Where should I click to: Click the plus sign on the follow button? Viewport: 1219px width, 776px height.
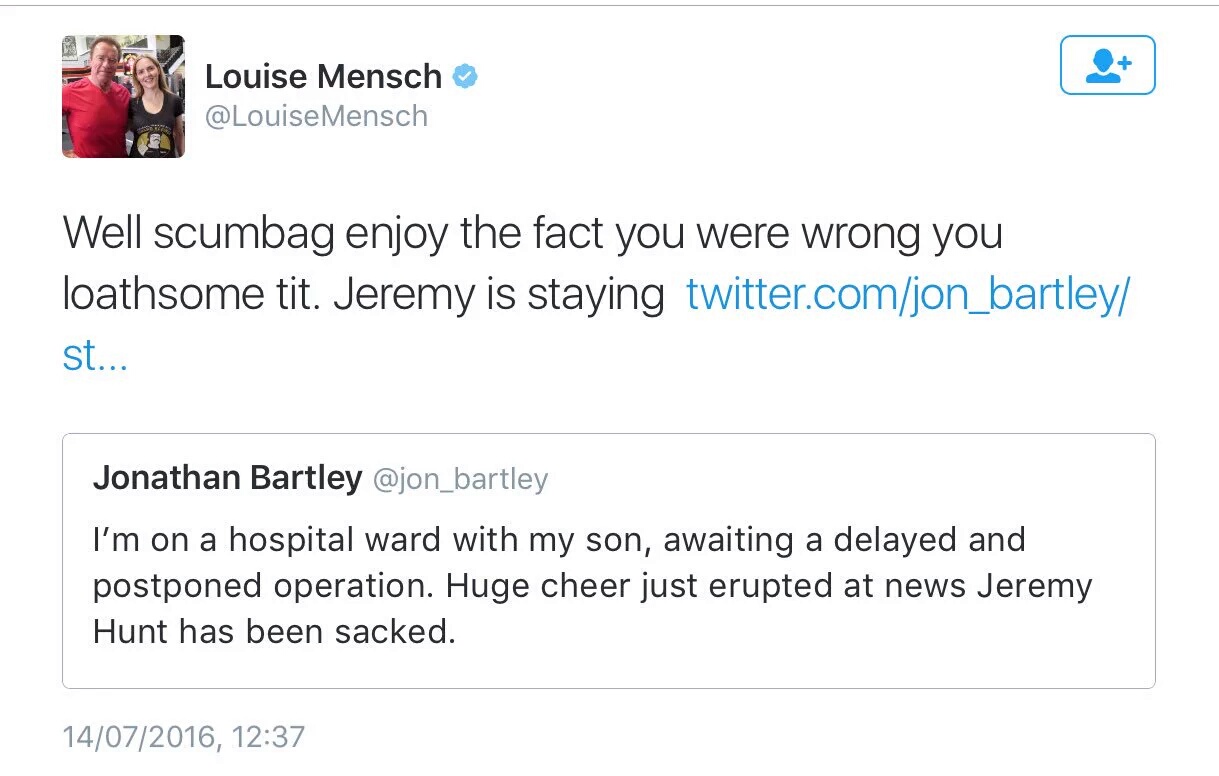(x=1124, y=59)
